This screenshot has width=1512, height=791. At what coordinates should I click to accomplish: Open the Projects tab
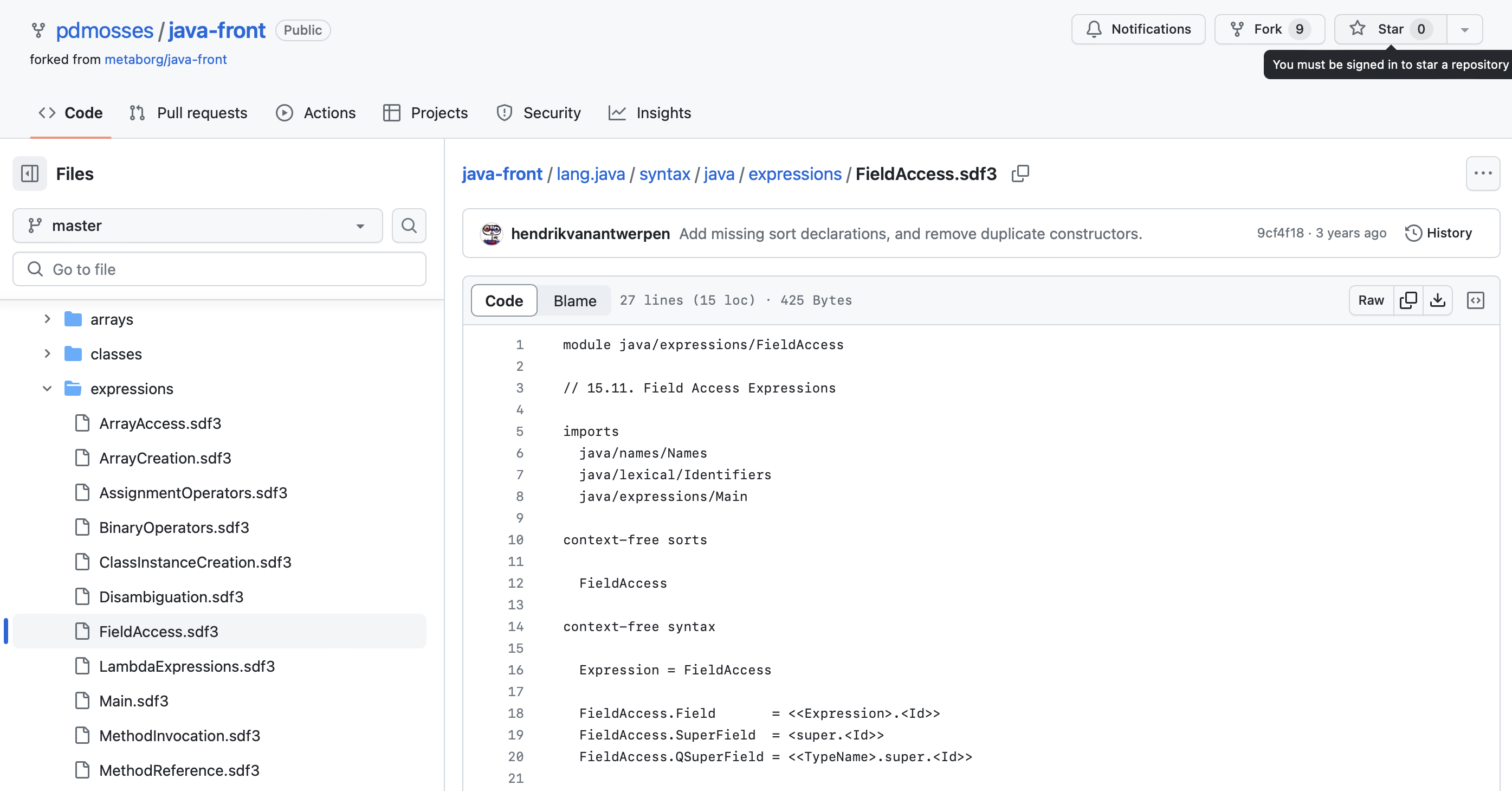(x=425, y=113)
